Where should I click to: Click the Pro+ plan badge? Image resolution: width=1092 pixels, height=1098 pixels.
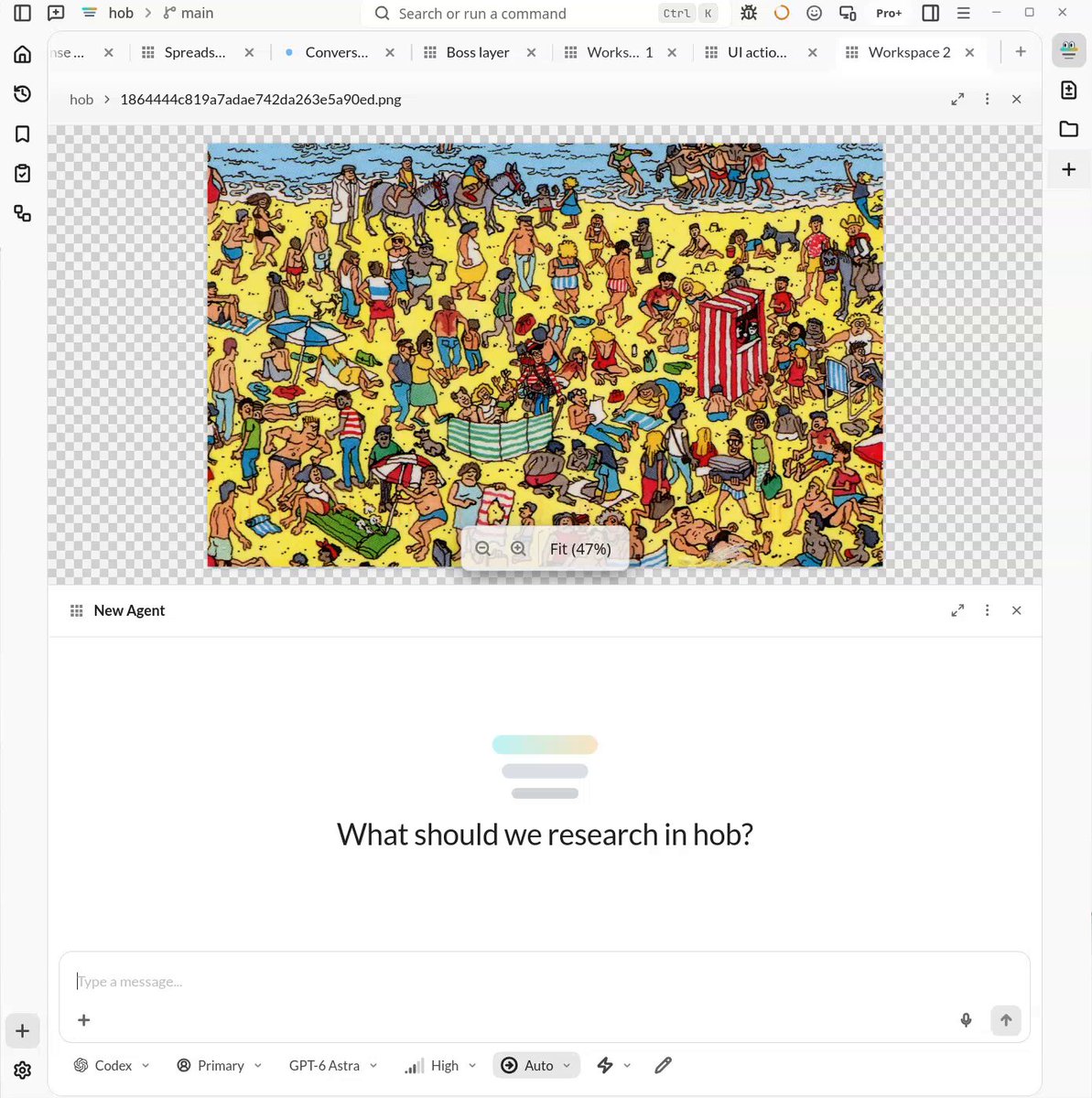tap(889, 13)
